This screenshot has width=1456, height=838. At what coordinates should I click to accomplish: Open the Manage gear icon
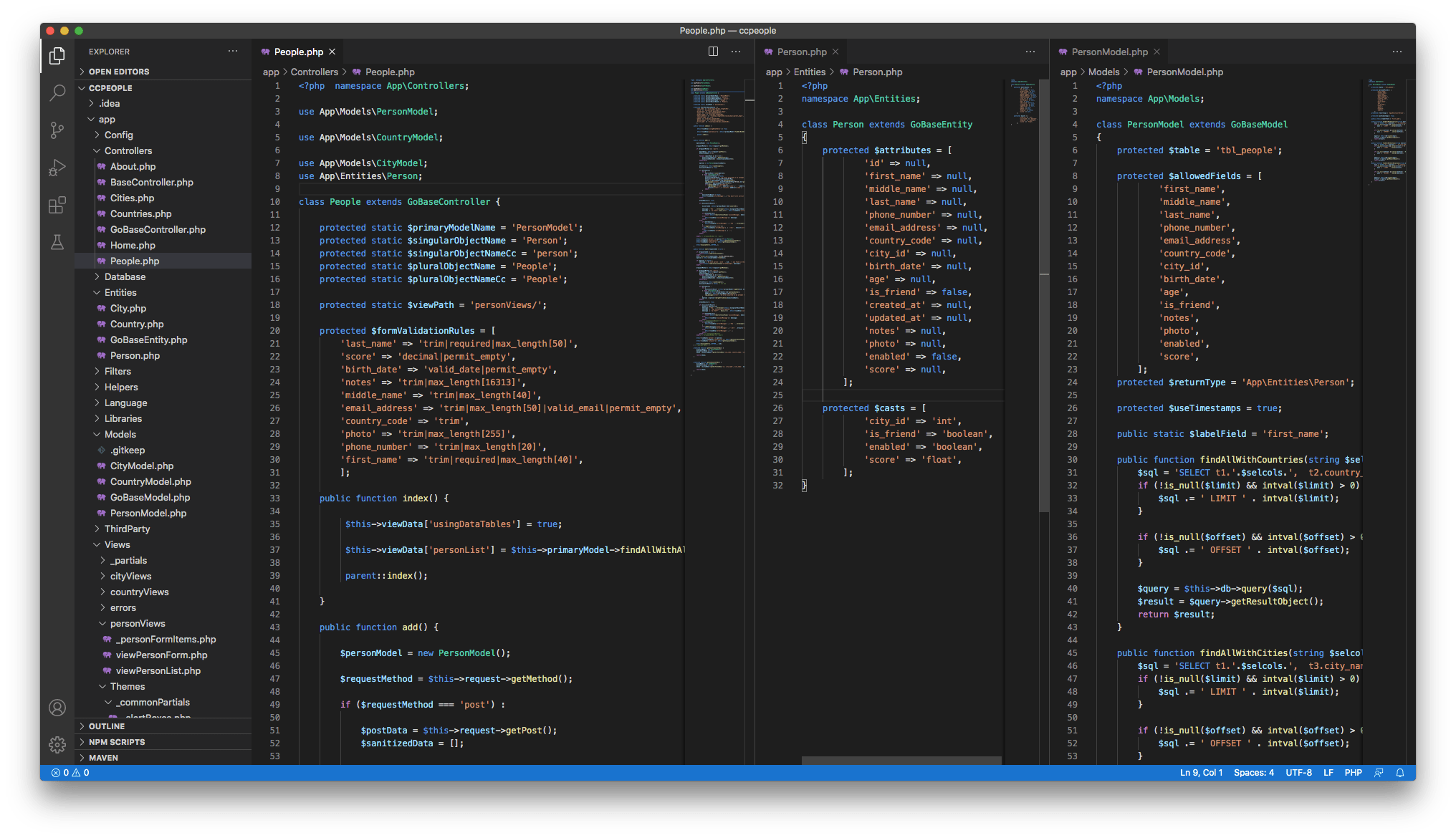[57, 745]
